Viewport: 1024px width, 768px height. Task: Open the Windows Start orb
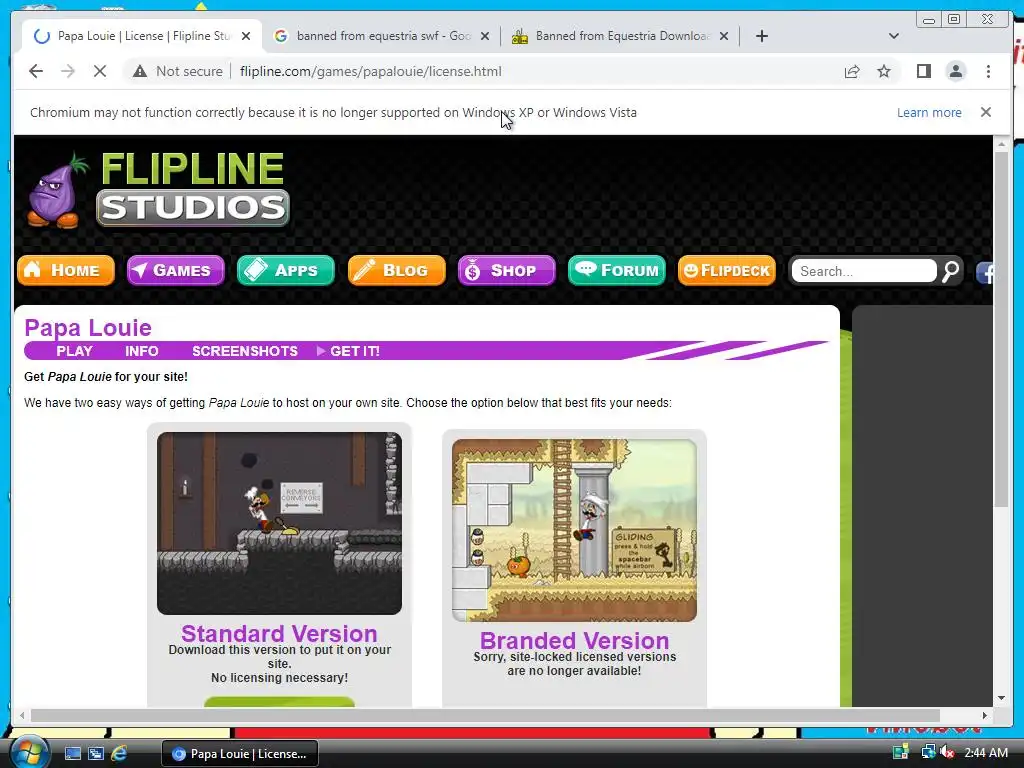point(29,753)
